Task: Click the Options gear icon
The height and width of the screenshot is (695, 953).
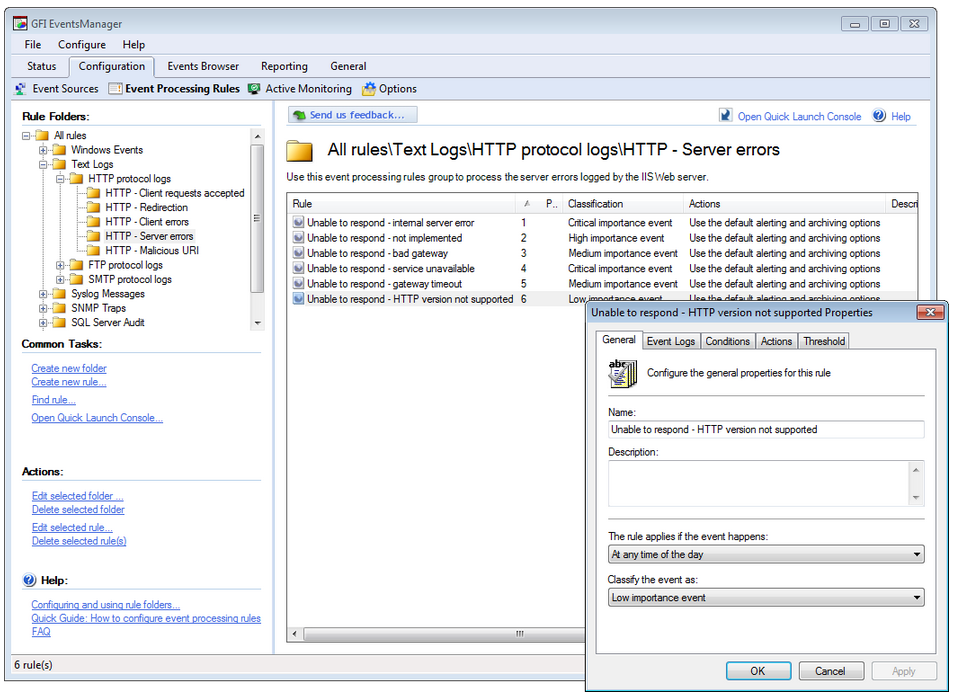Action: tap(368, 89)
